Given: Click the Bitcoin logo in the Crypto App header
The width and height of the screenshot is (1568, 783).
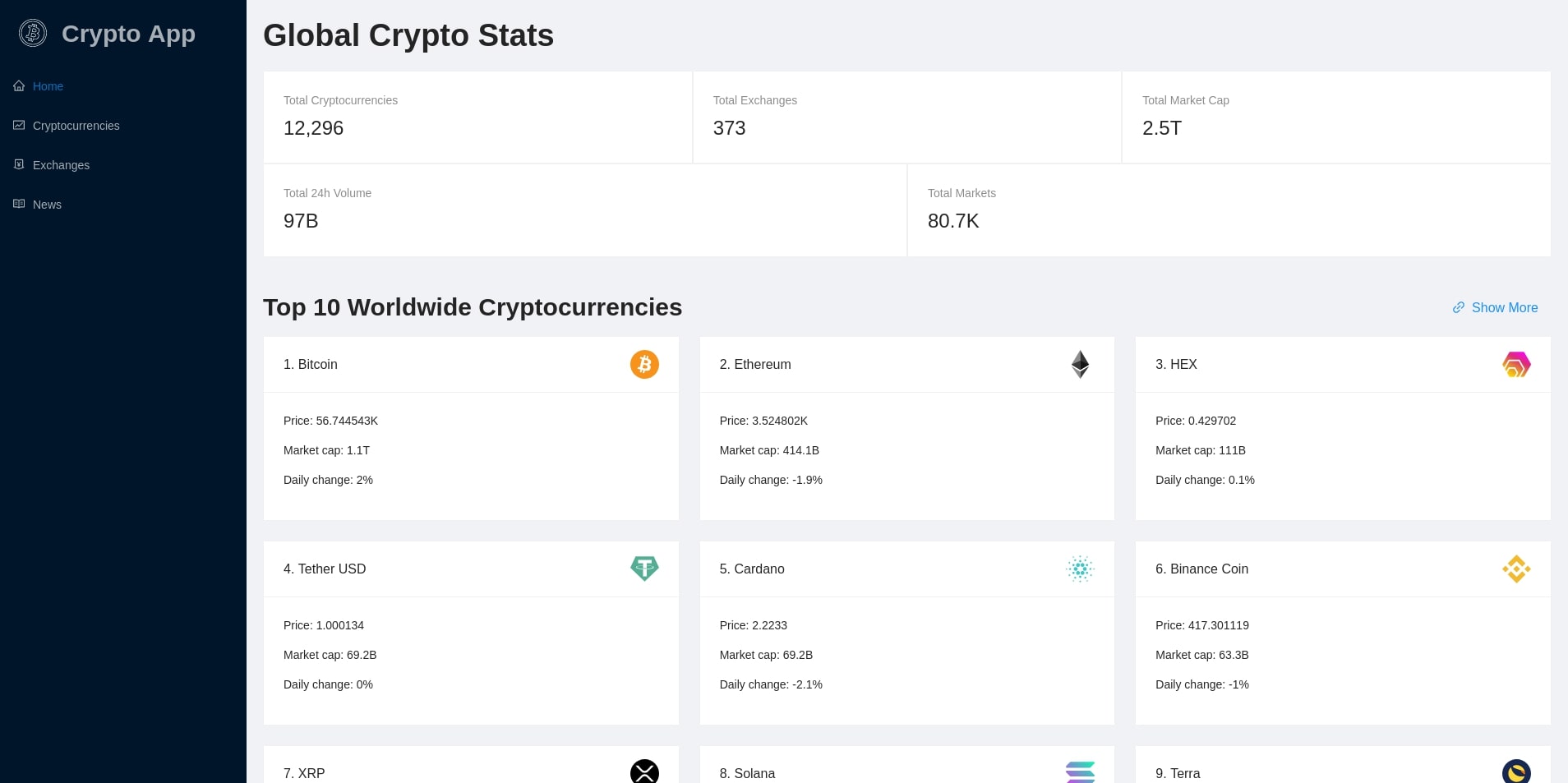Looking at the screenshot, I should click(x=33, y=33).
